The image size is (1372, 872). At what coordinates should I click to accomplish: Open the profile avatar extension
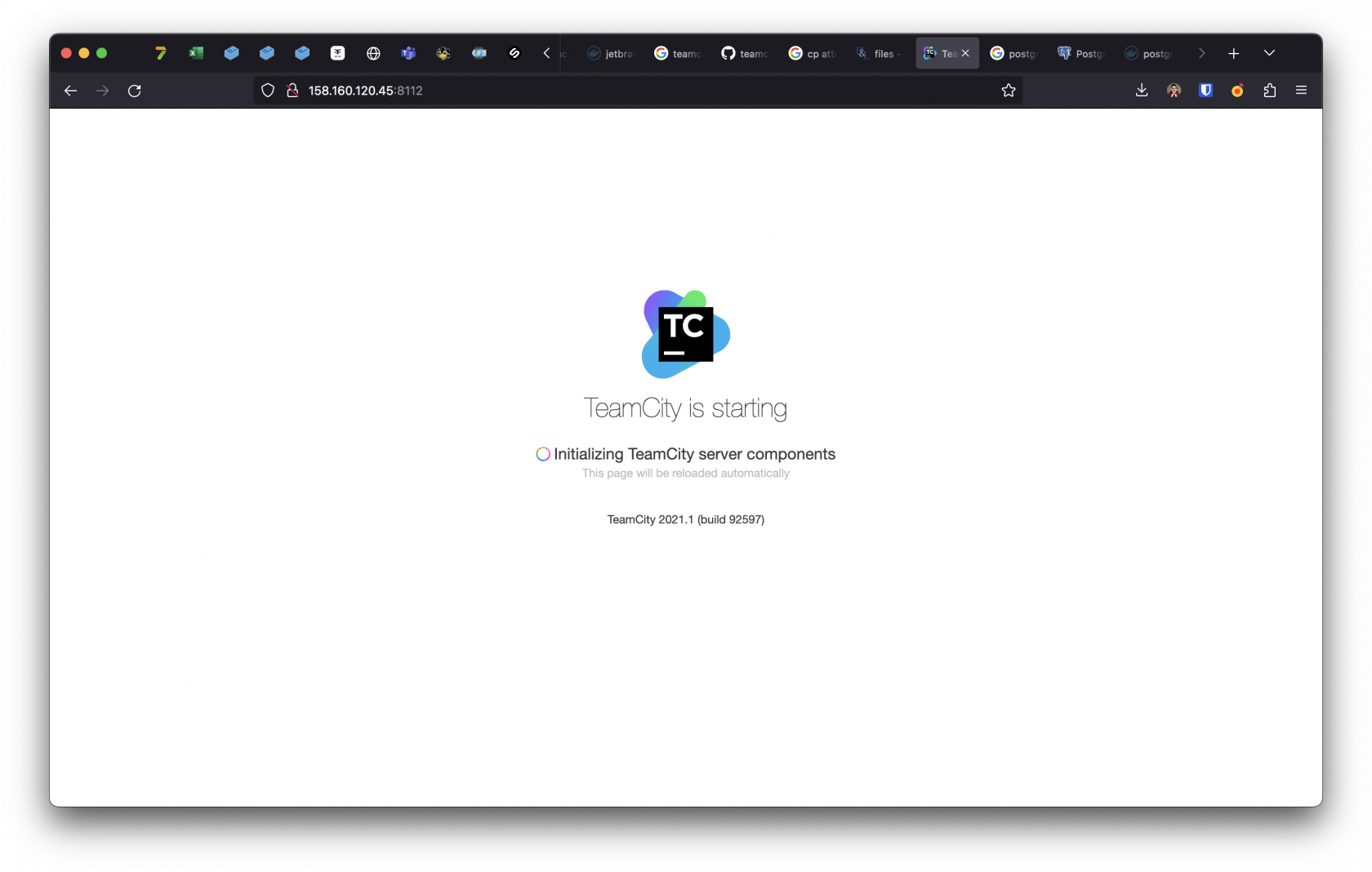[1174, 91]
